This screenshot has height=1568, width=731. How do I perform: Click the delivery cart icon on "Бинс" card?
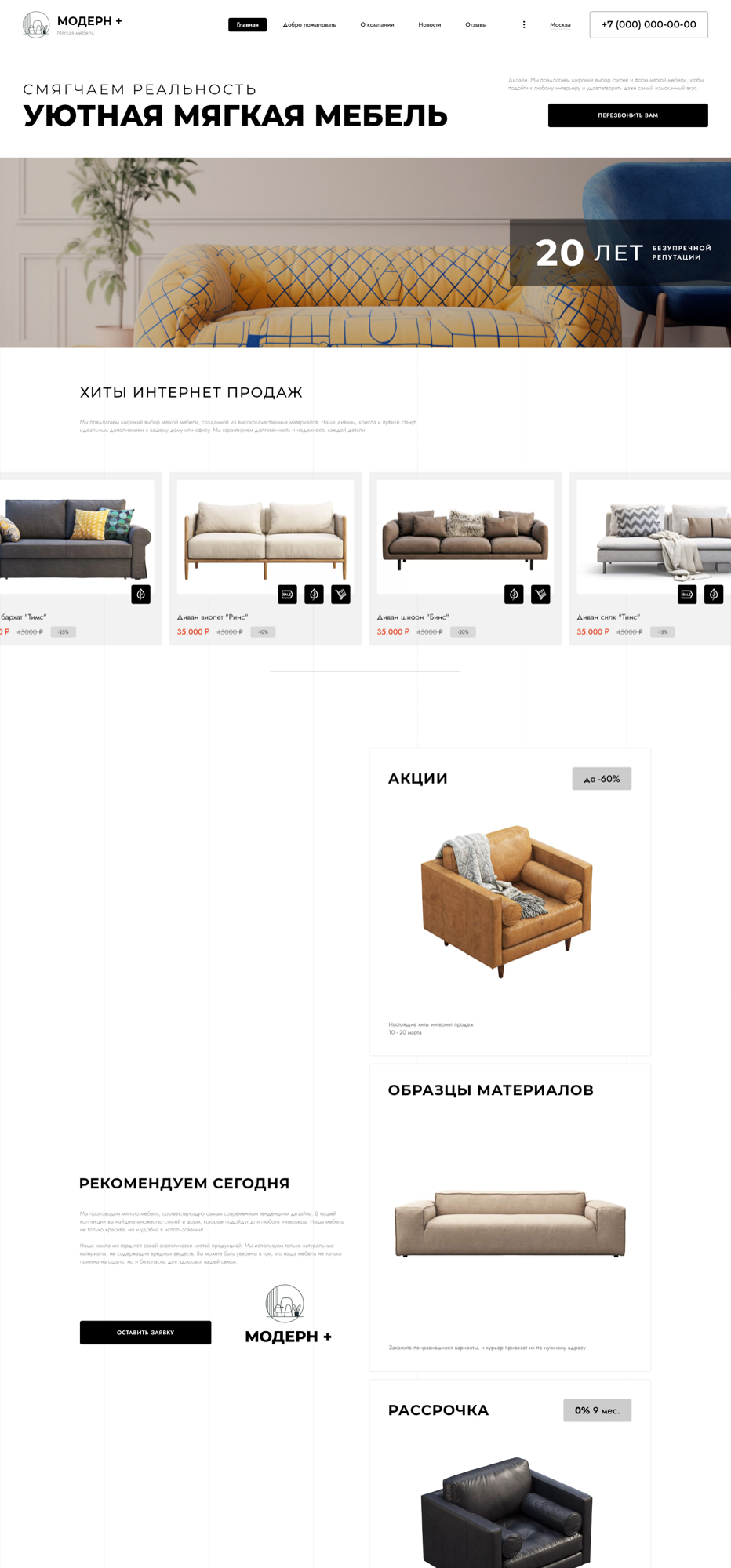(540, 594)
